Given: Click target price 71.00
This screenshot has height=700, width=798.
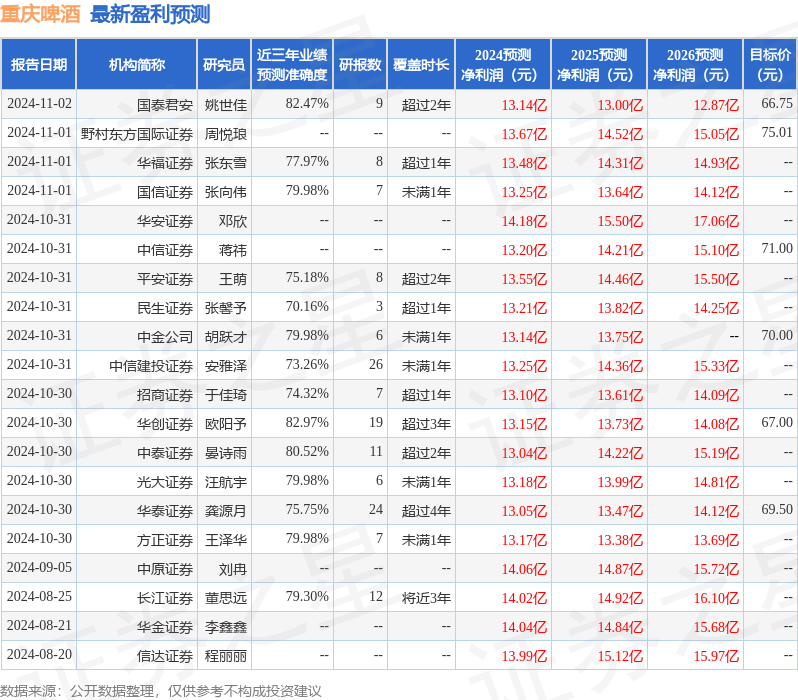Looking at the screenshot, I should coord(777,248).
